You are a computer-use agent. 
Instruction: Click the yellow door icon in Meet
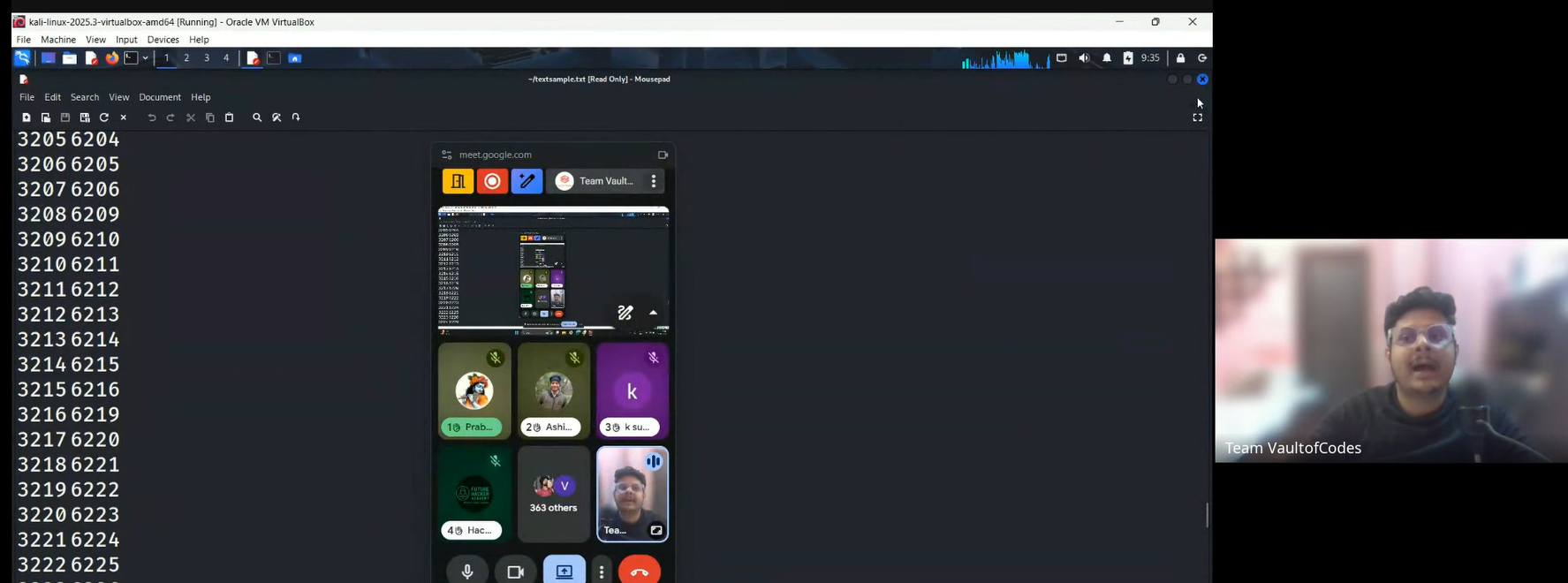458,181
